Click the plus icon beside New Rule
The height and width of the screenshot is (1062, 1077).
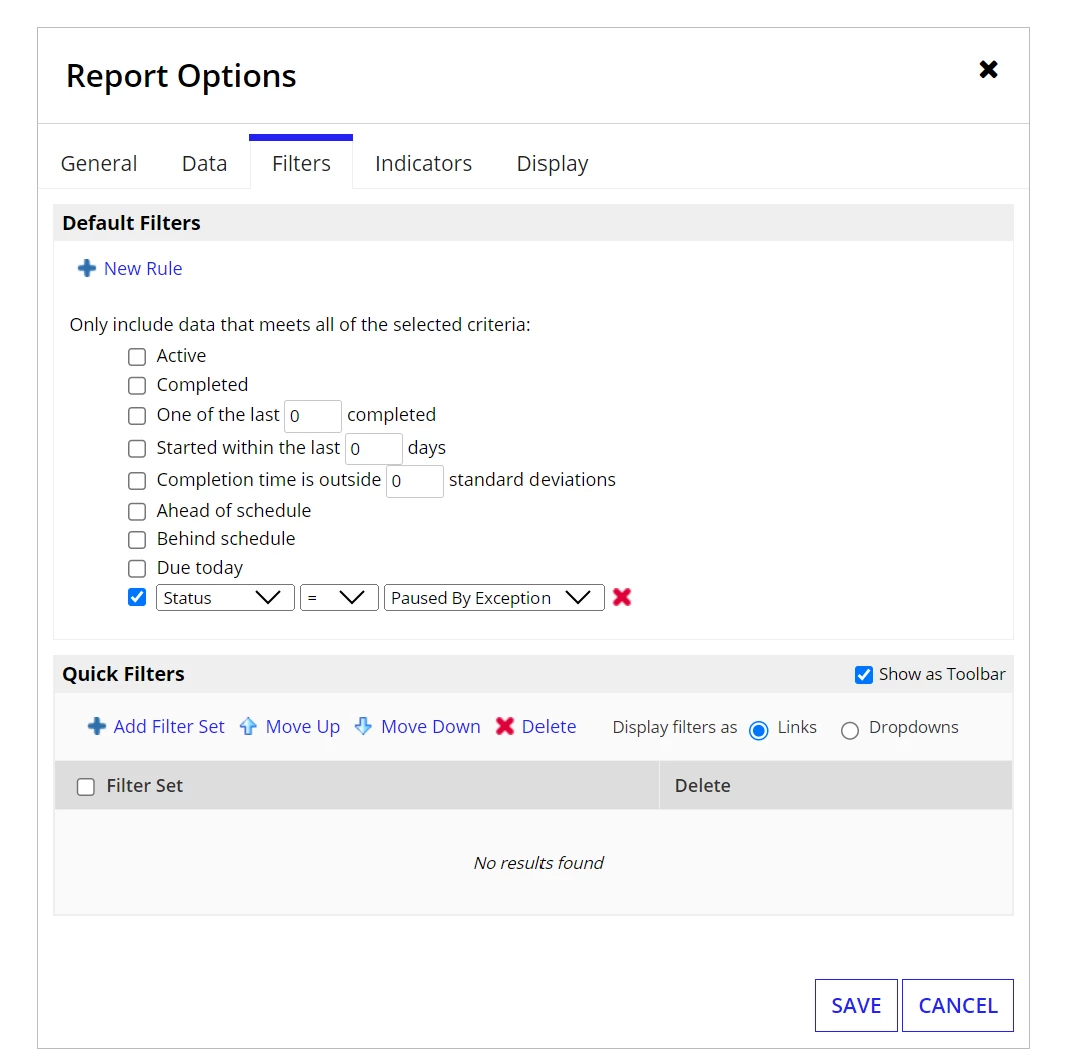pyautogui.click(x=87, y=268)
